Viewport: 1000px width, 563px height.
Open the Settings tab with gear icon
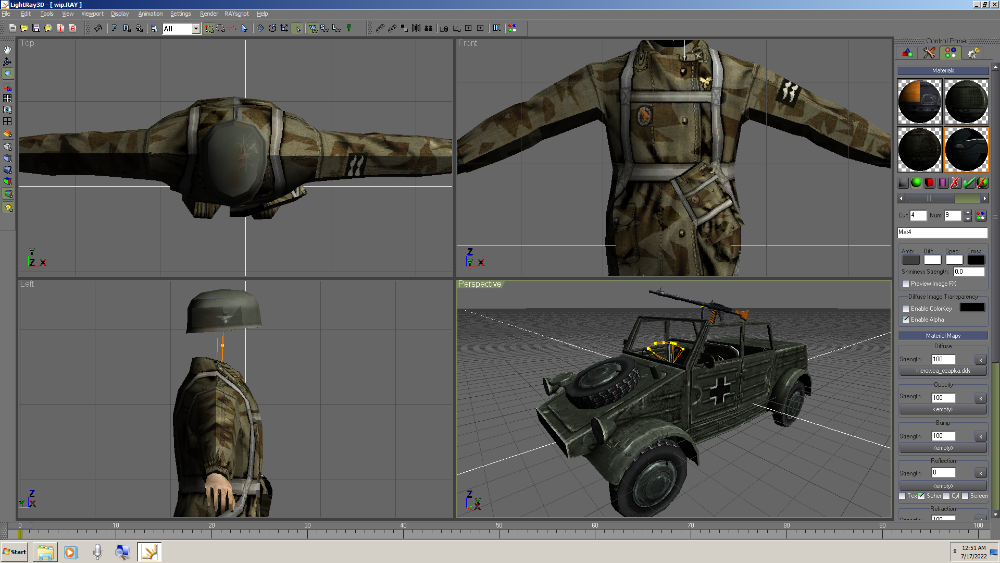pyautogui.click(x=973, y=53)
